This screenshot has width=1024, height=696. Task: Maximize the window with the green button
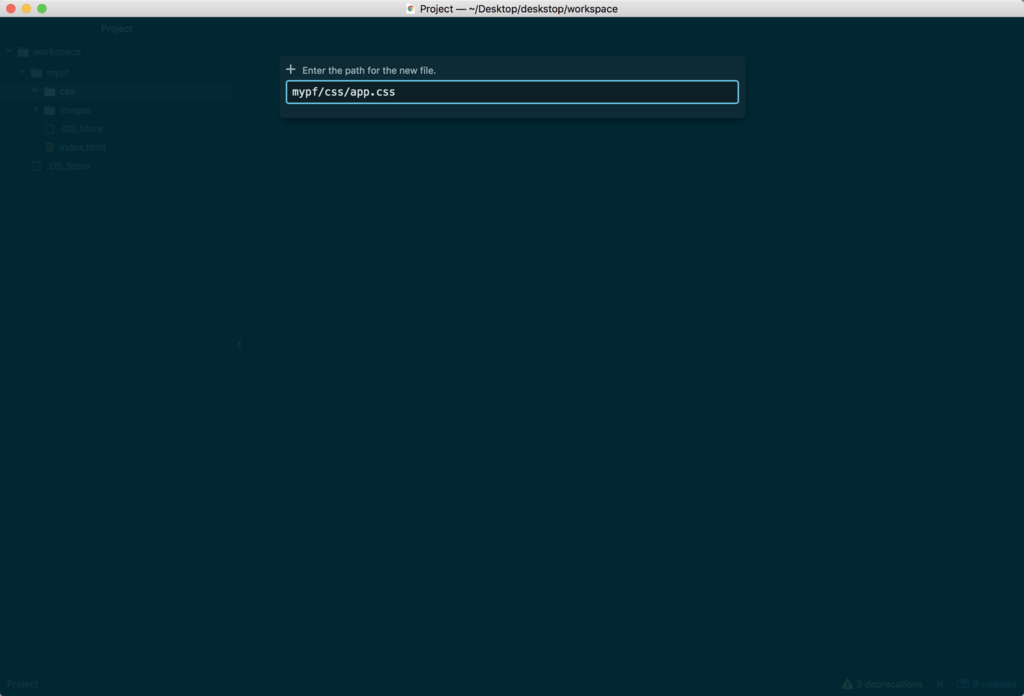(42, 8)
